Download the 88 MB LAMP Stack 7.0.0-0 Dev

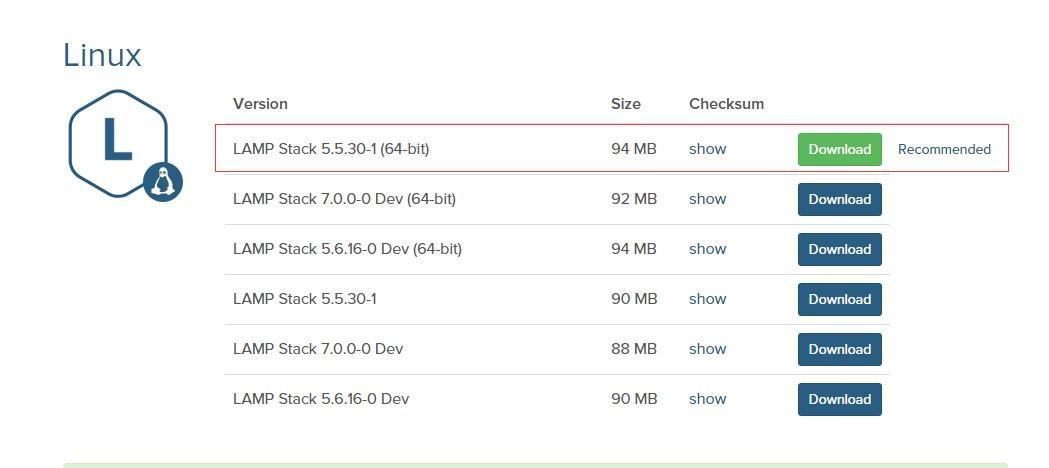[840, 349]
